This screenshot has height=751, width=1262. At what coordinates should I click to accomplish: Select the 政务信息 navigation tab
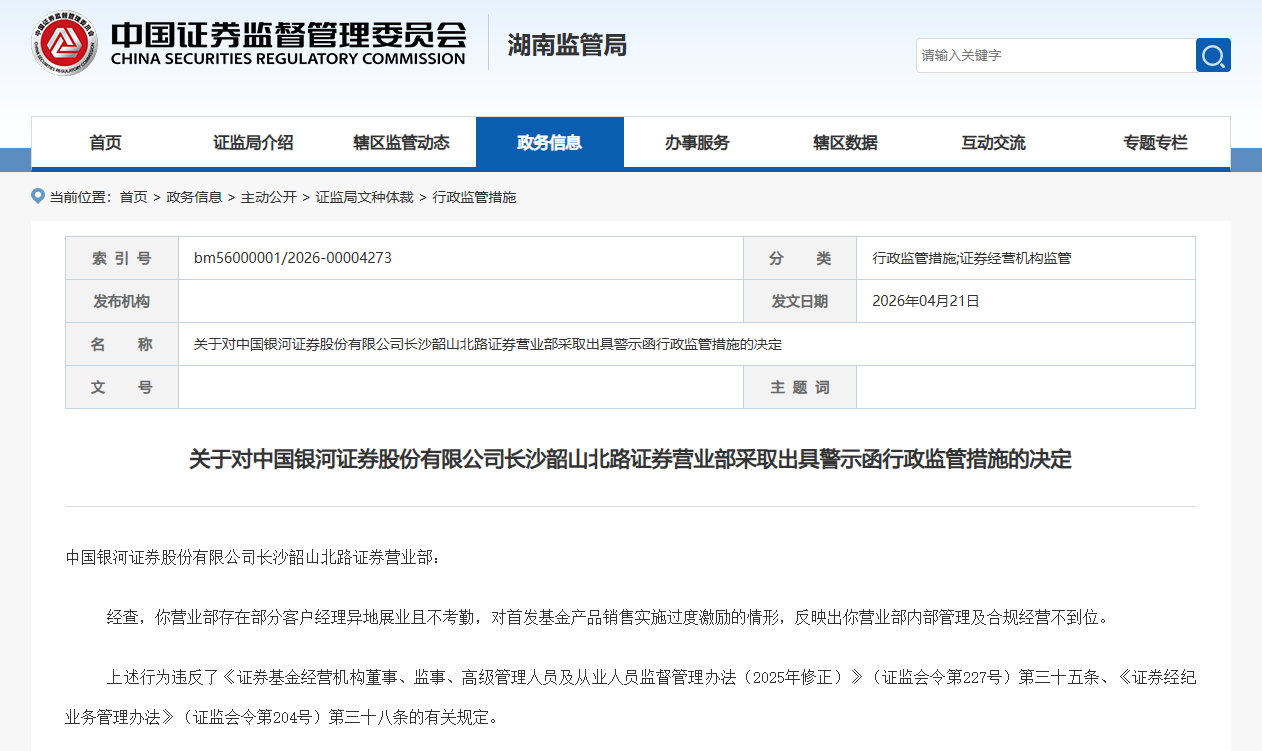point(549,143)
